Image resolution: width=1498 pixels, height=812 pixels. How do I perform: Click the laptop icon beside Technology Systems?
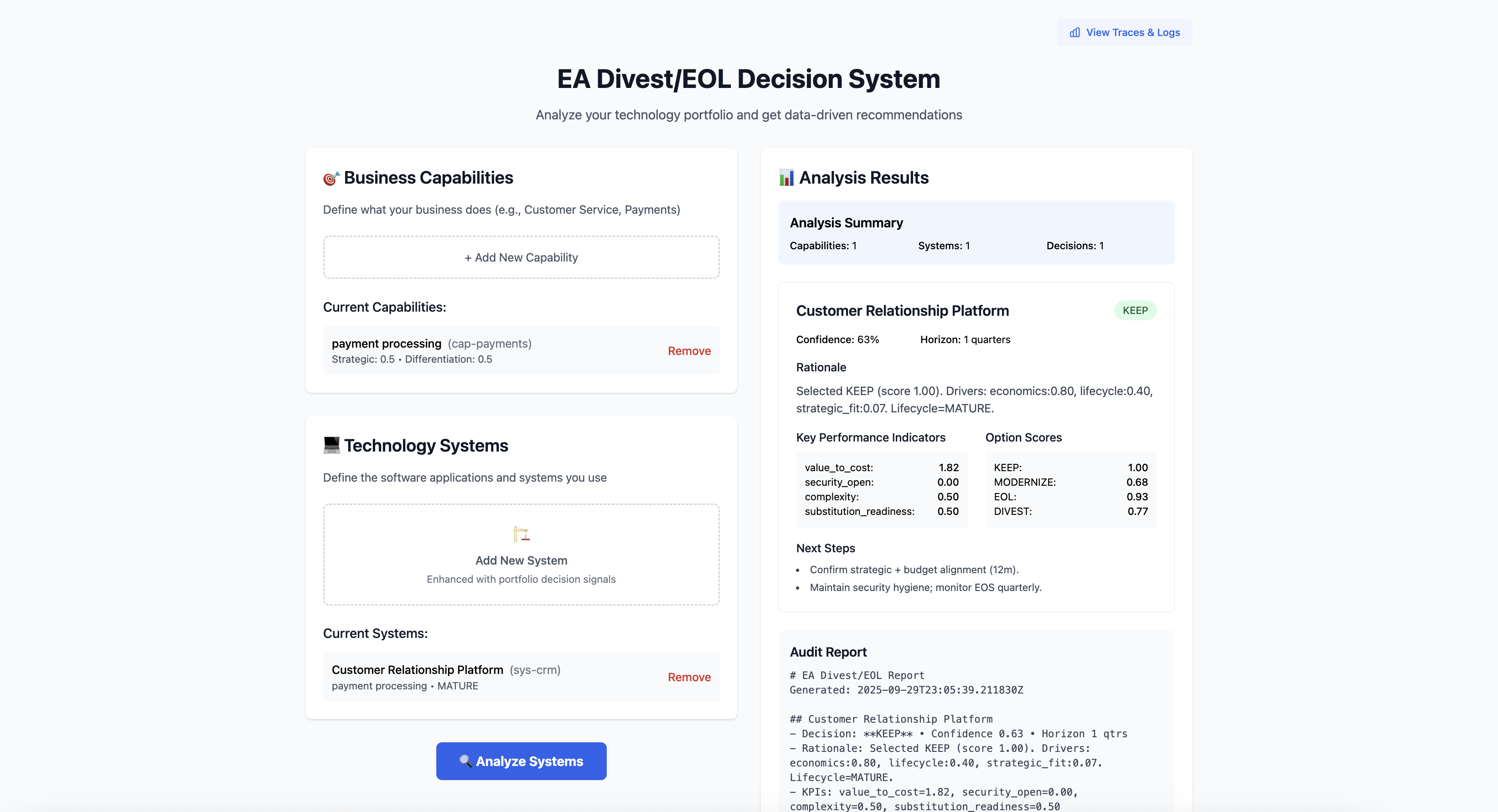pyautogui.click(x=331, y=445)
